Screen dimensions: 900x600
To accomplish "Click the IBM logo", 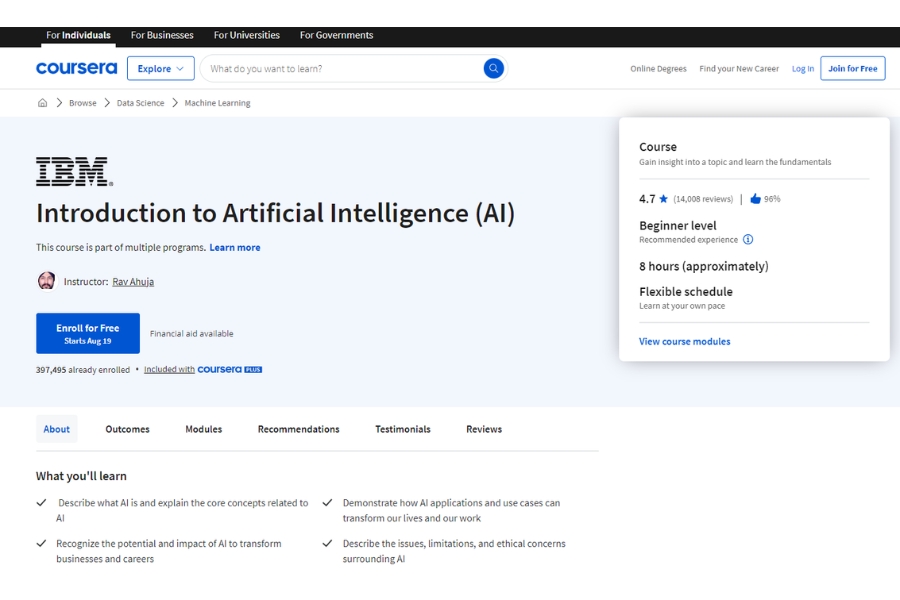I will [x=75, y=171].
